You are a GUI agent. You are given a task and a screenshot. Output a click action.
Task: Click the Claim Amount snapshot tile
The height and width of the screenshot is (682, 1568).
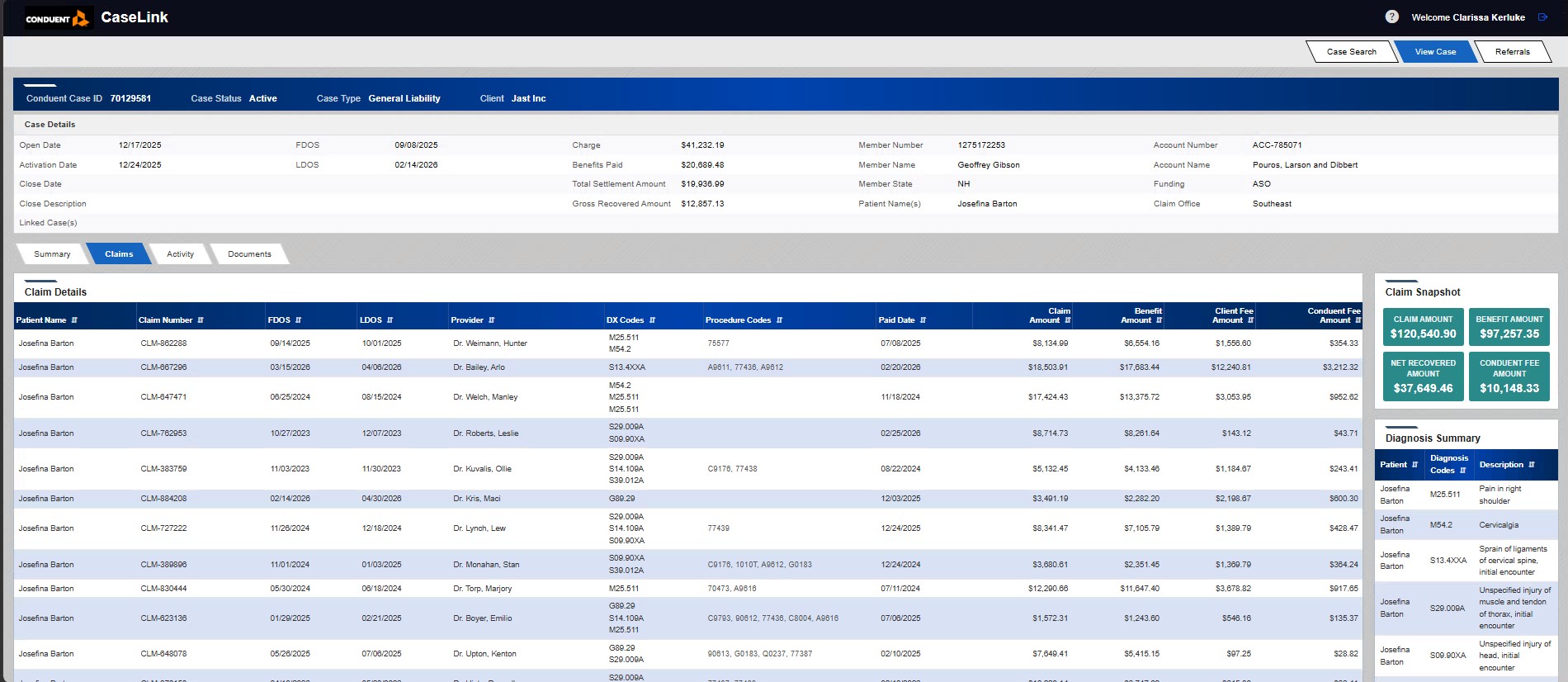pos(1423,327)
